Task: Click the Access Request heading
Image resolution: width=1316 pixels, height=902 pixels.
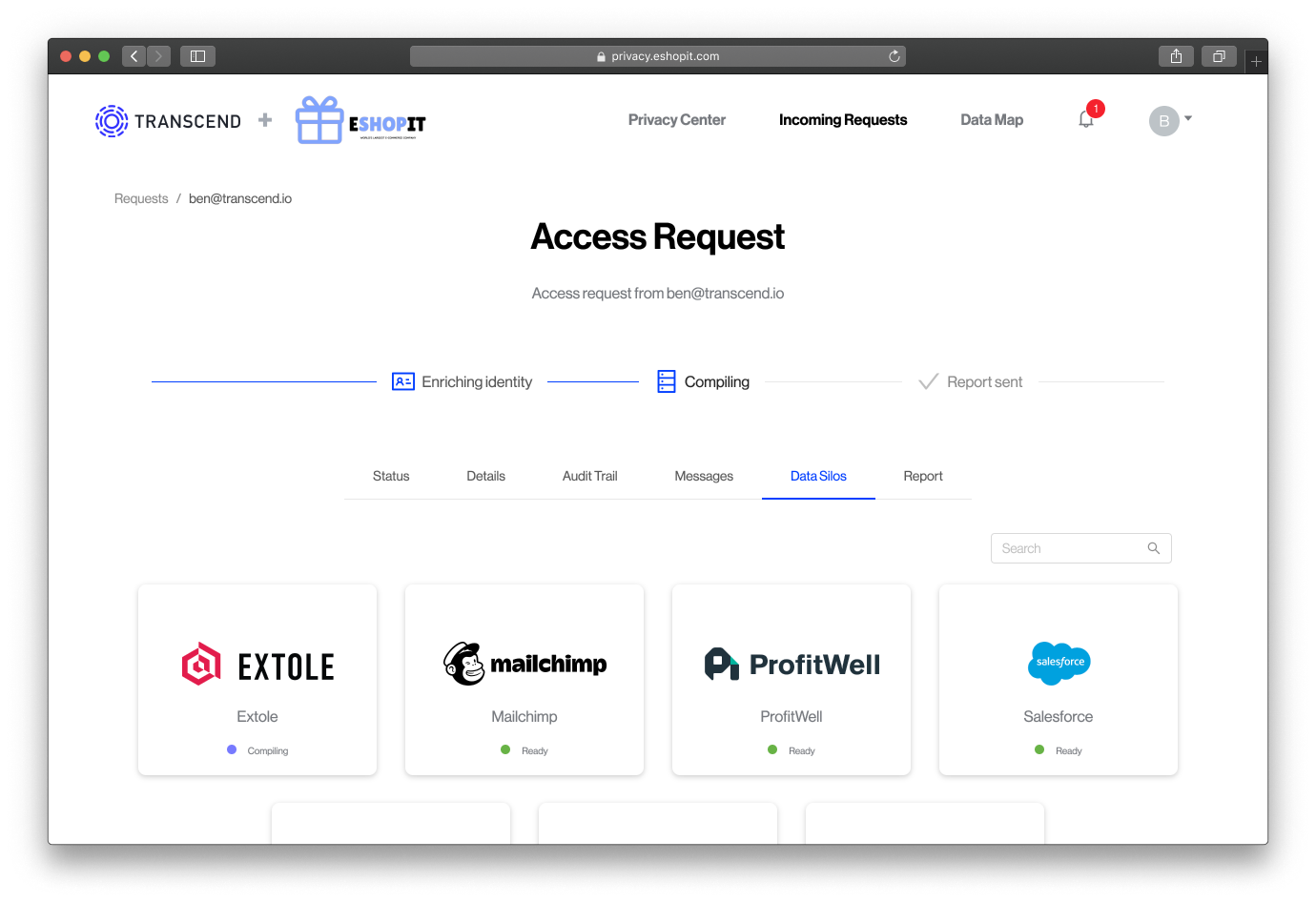Action: coord(658,236)
